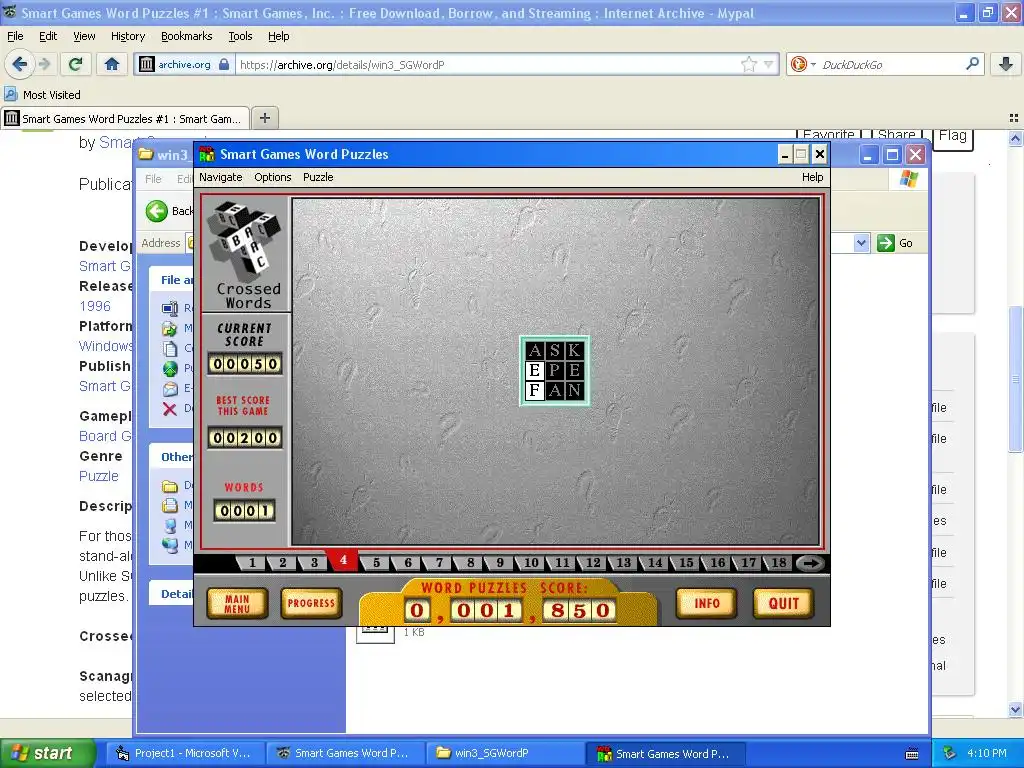Advance puzzle list with right arrow
This screenshot has height=768, width=1024.
click(810, 564)
